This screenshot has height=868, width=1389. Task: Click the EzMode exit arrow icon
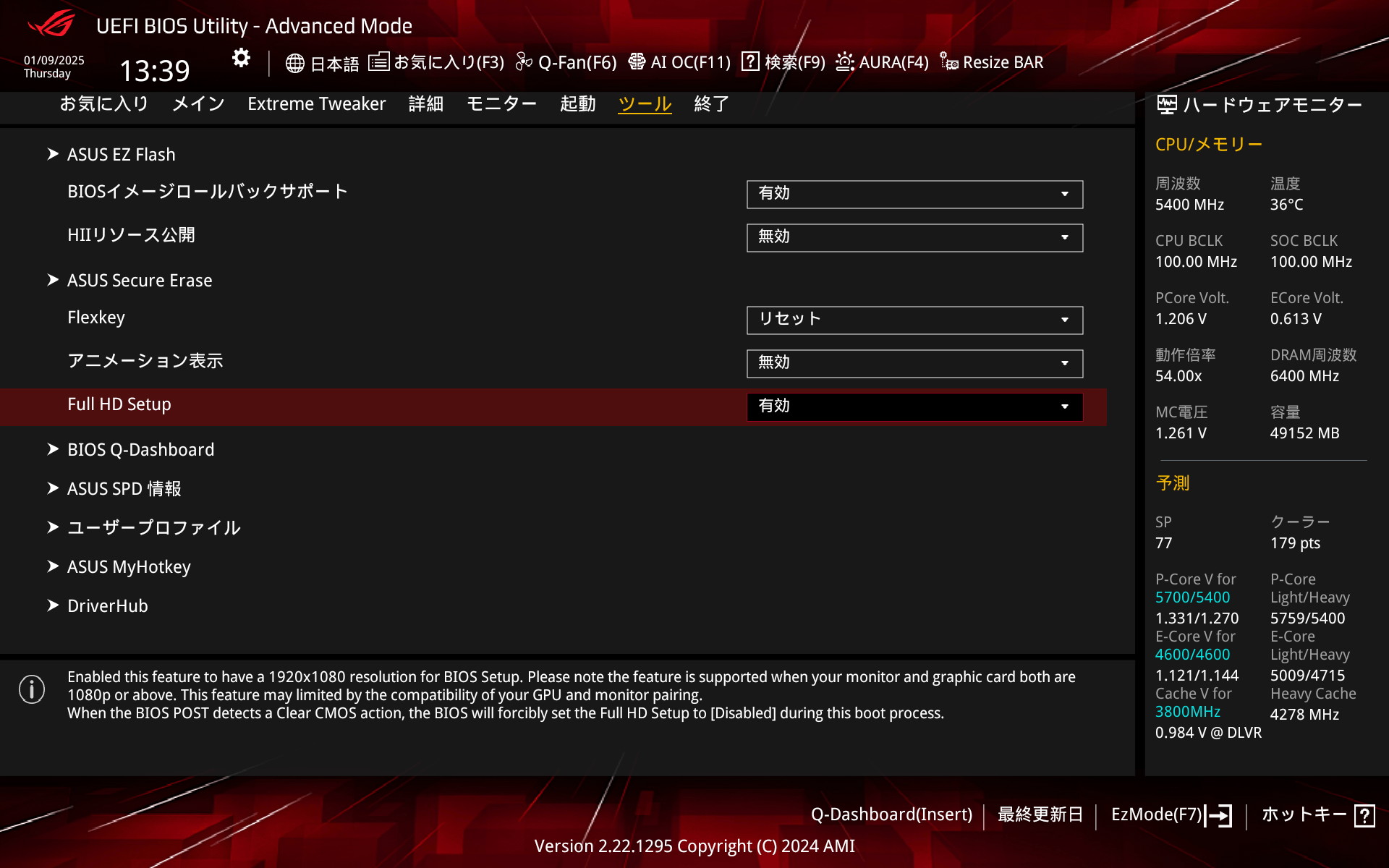pos(1219,815)
